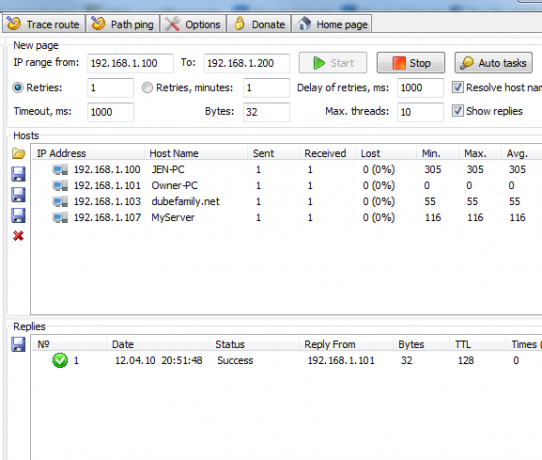This screenshot has width=542, height=460.
Task: Click the red X delete icon
Action: [18, 236]
